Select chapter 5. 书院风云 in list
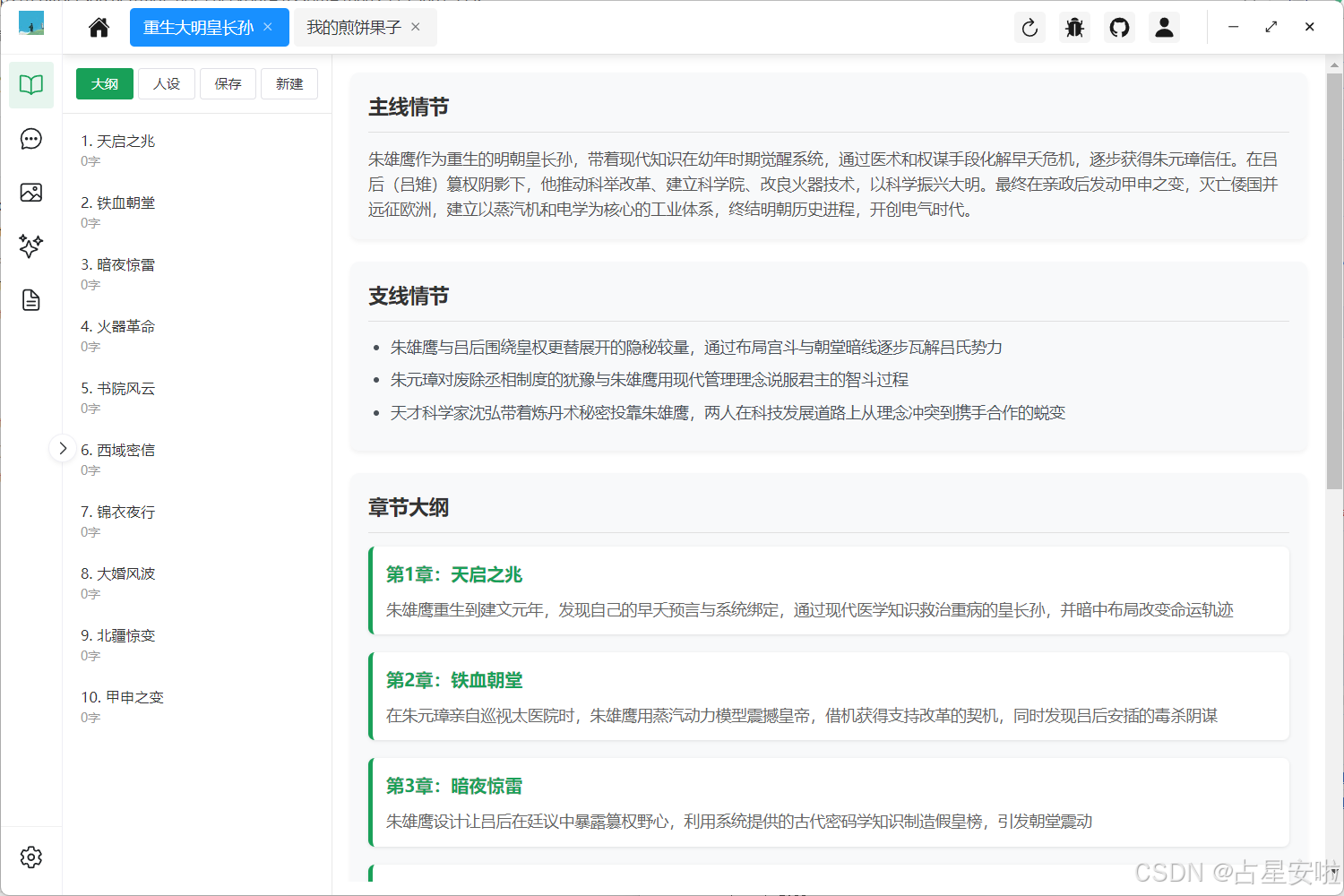The width and height of the screenshot is (1344, 896). click(197, 398)
